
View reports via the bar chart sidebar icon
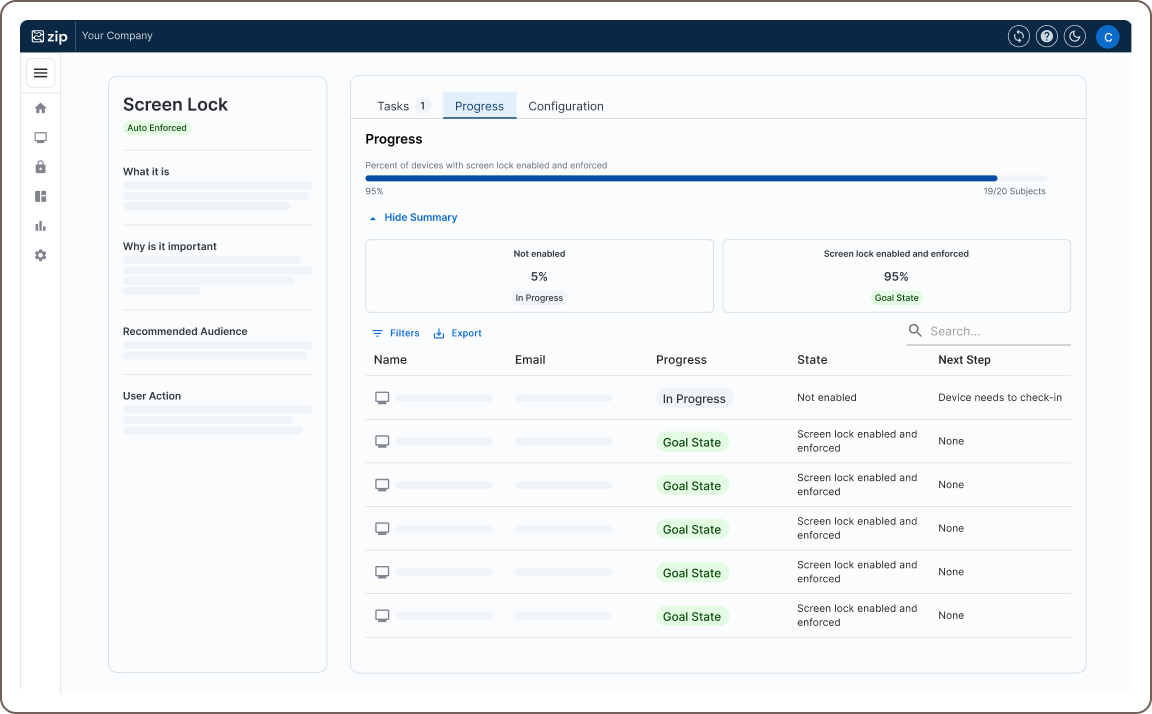coord(40,225)
